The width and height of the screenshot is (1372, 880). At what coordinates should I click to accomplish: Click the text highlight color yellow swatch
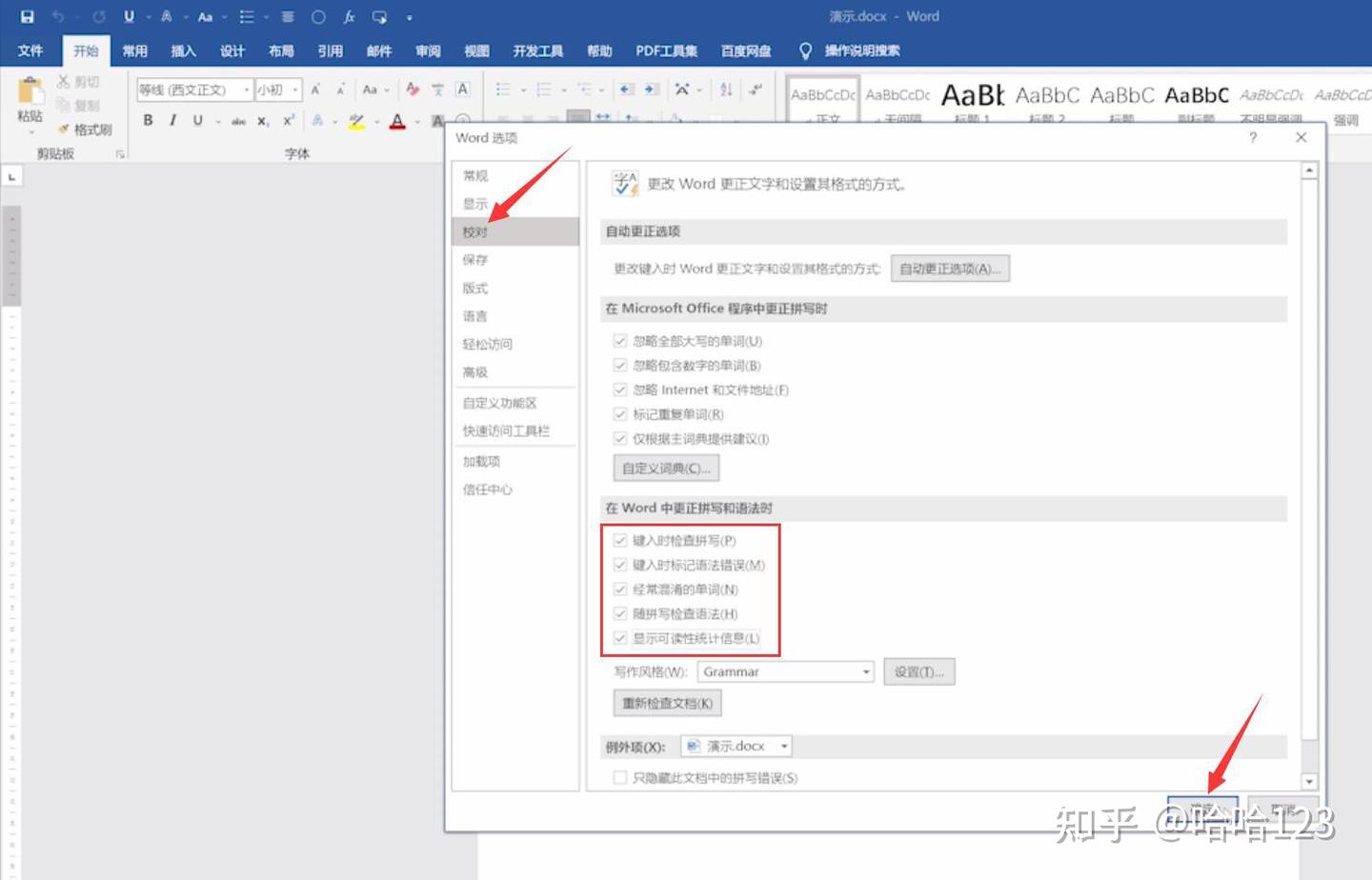click(356, 121)
